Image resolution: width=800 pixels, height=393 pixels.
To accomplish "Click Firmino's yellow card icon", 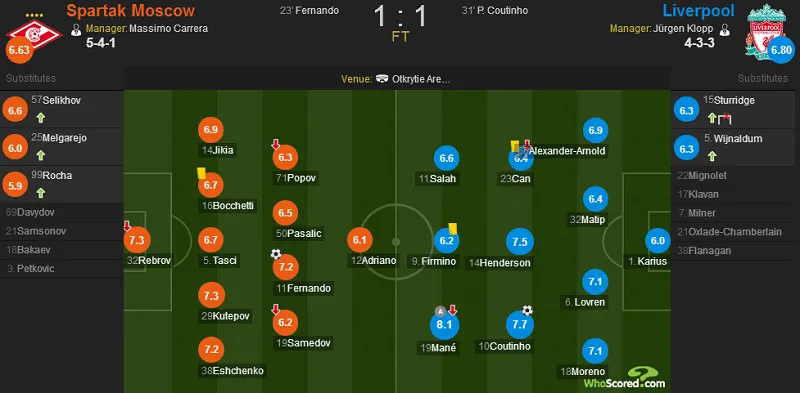I will point(453,228).
